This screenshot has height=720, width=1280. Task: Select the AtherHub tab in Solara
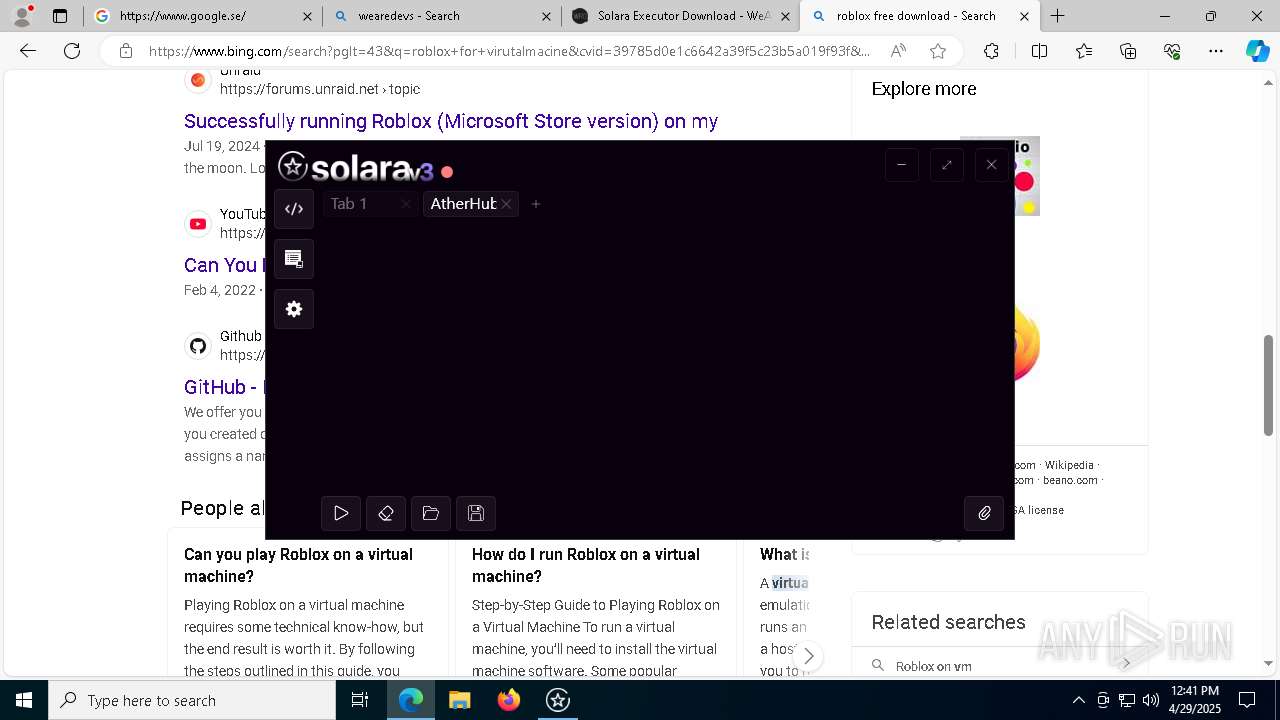click(x=463, y=204)
